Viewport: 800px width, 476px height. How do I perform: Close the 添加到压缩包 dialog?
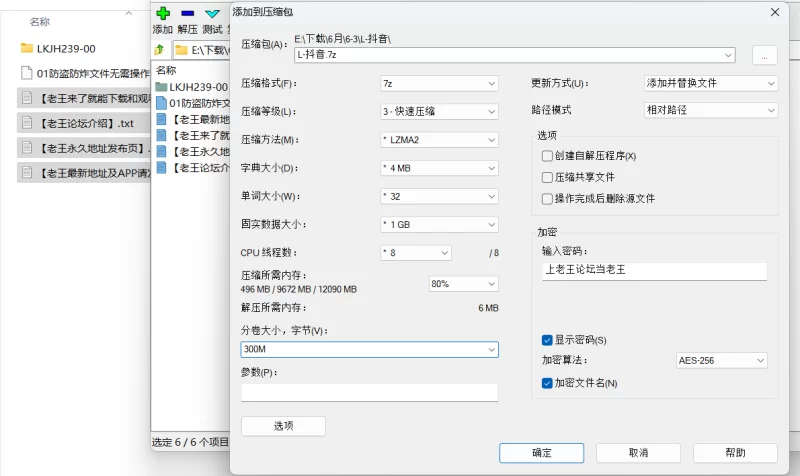tap(774, 12)
